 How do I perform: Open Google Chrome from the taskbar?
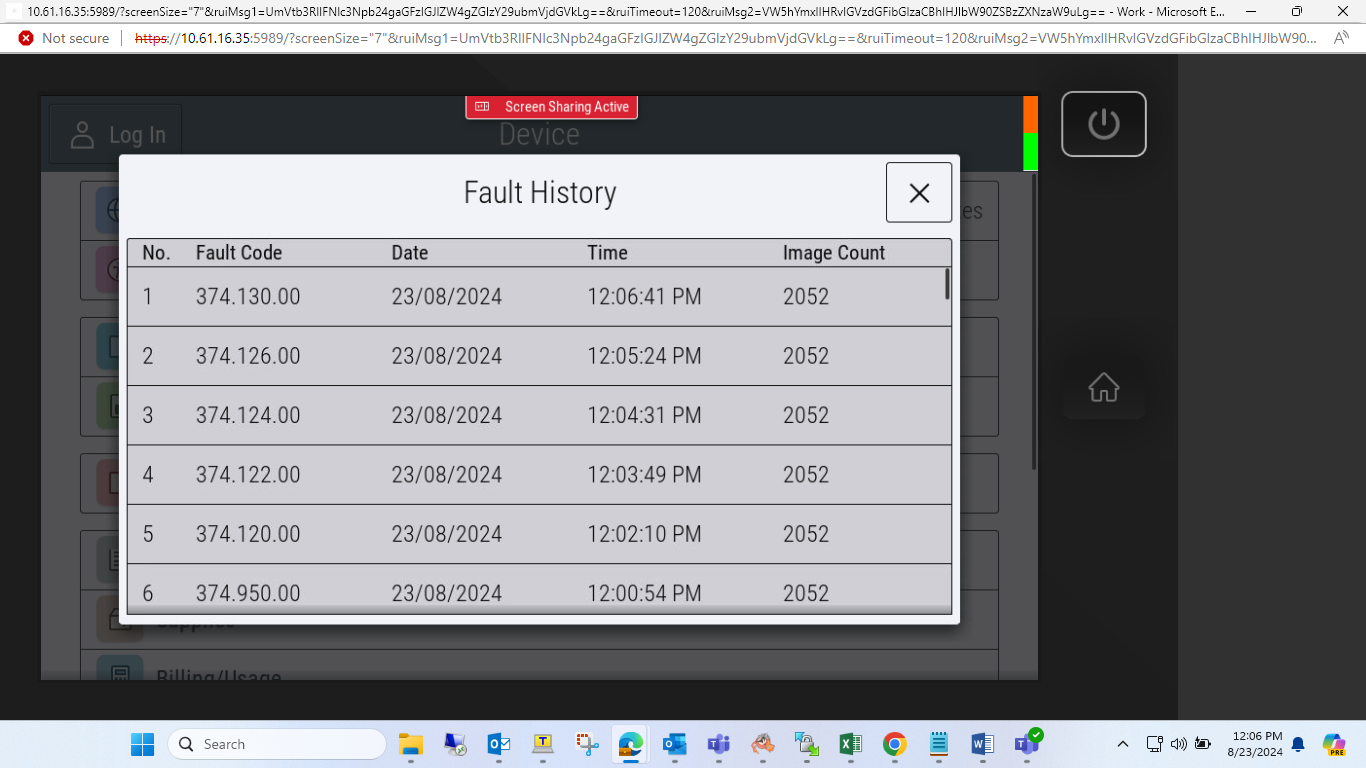[x=894, y=744]
